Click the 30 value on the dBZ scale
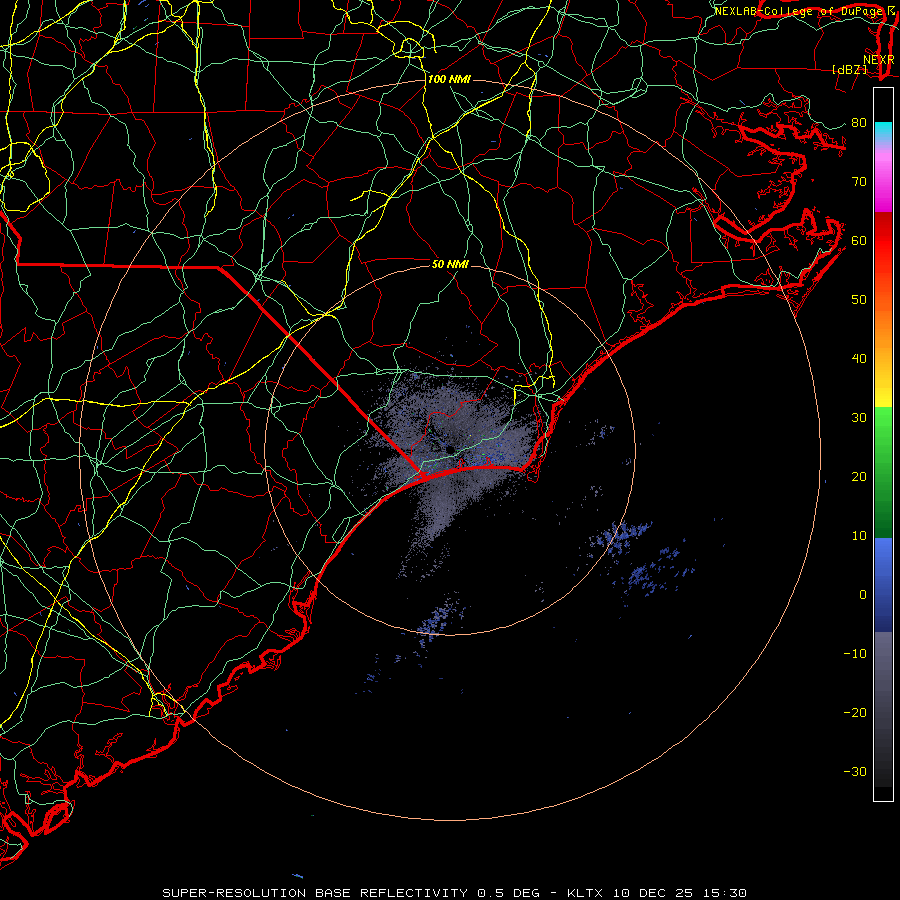 tap(859, 418)
